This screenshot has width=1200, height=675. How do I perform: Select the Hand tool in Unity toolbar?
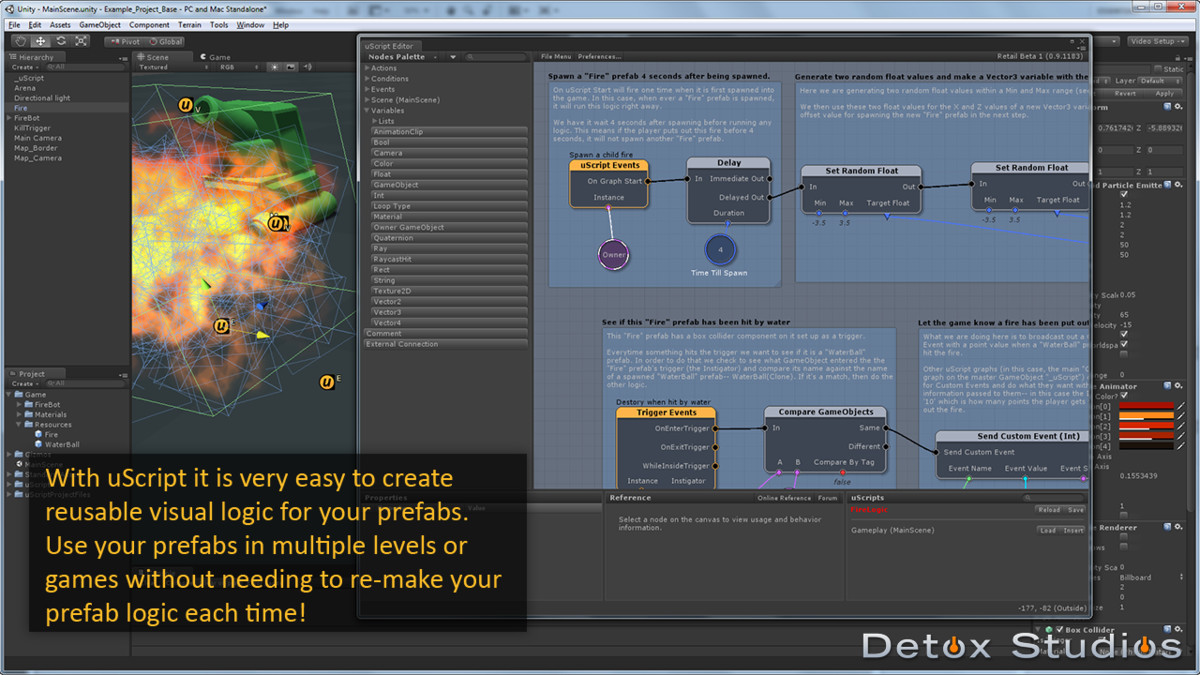pyautogui.click(x=21, y=41)
